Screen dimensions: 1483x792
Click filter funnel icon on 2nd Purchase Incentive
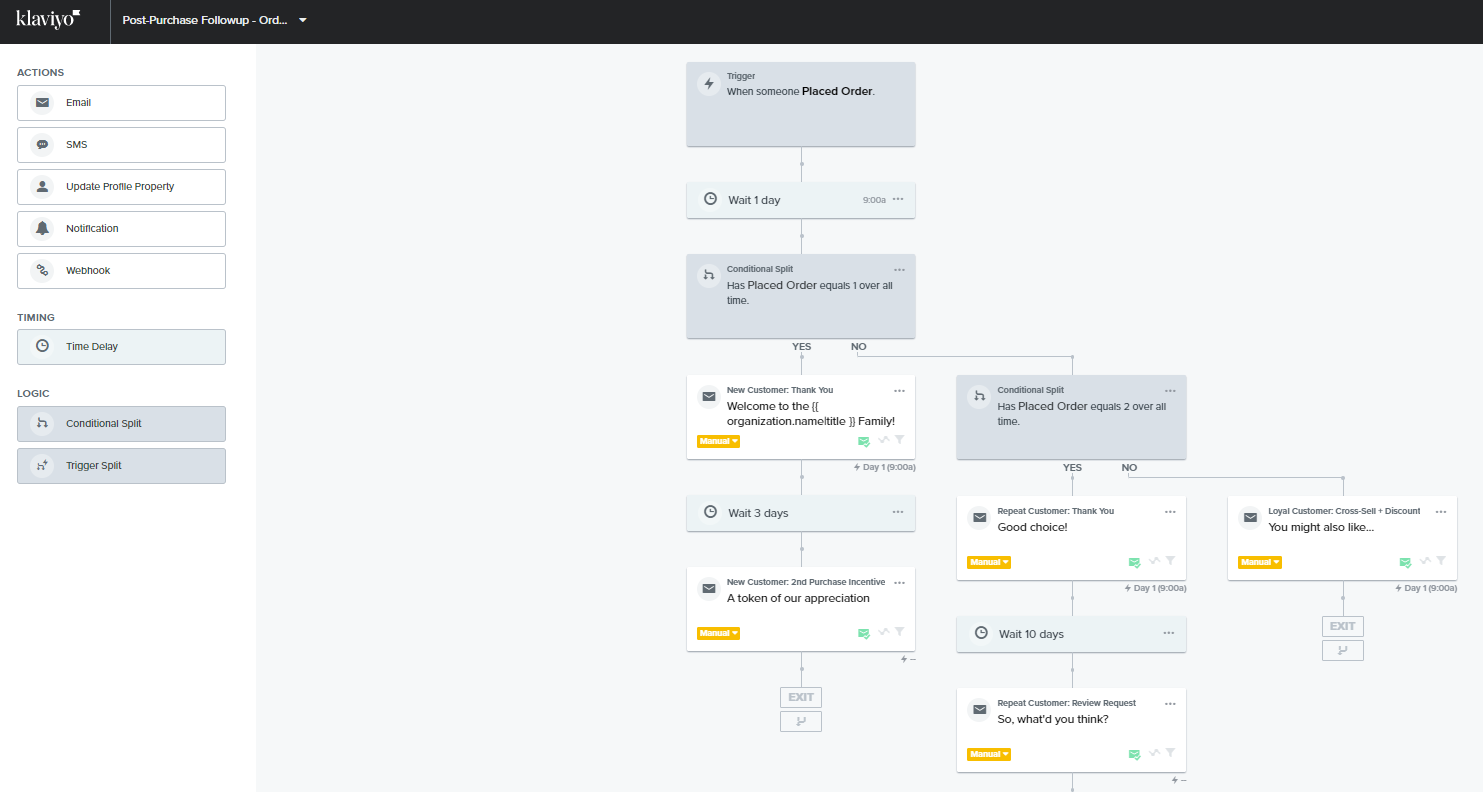(x=899, y=632)
